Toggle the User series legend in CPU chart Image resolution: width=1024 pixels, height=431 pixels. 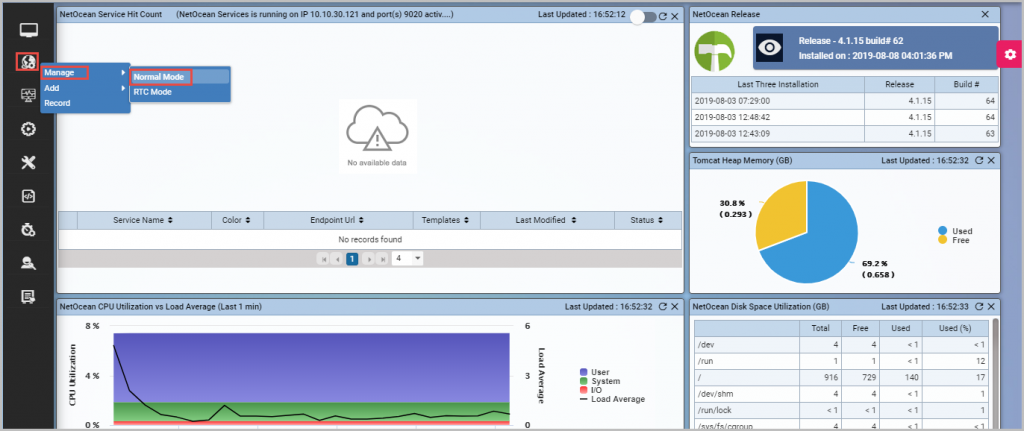[595, 372]
